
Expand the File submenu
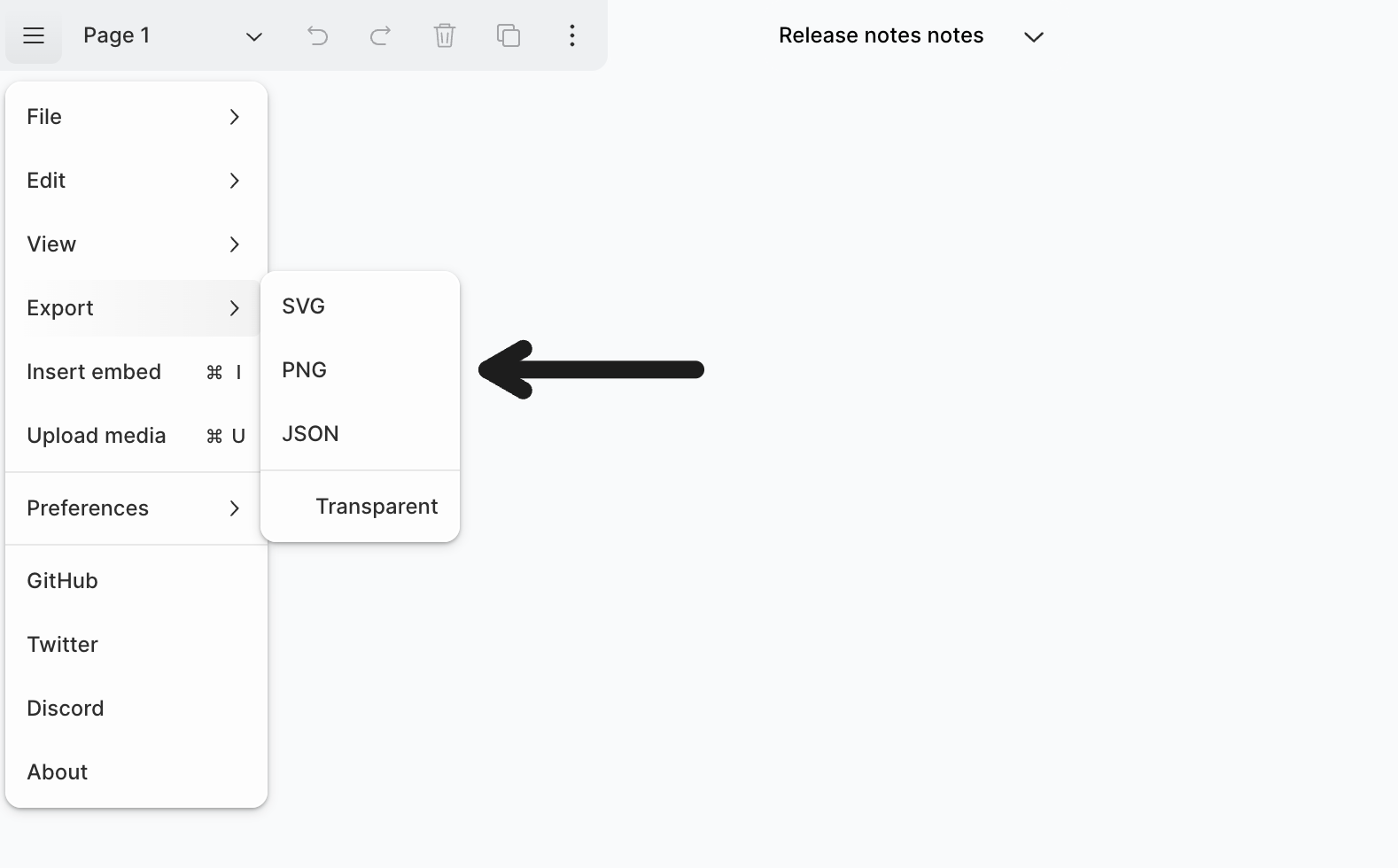pos(135,117)
